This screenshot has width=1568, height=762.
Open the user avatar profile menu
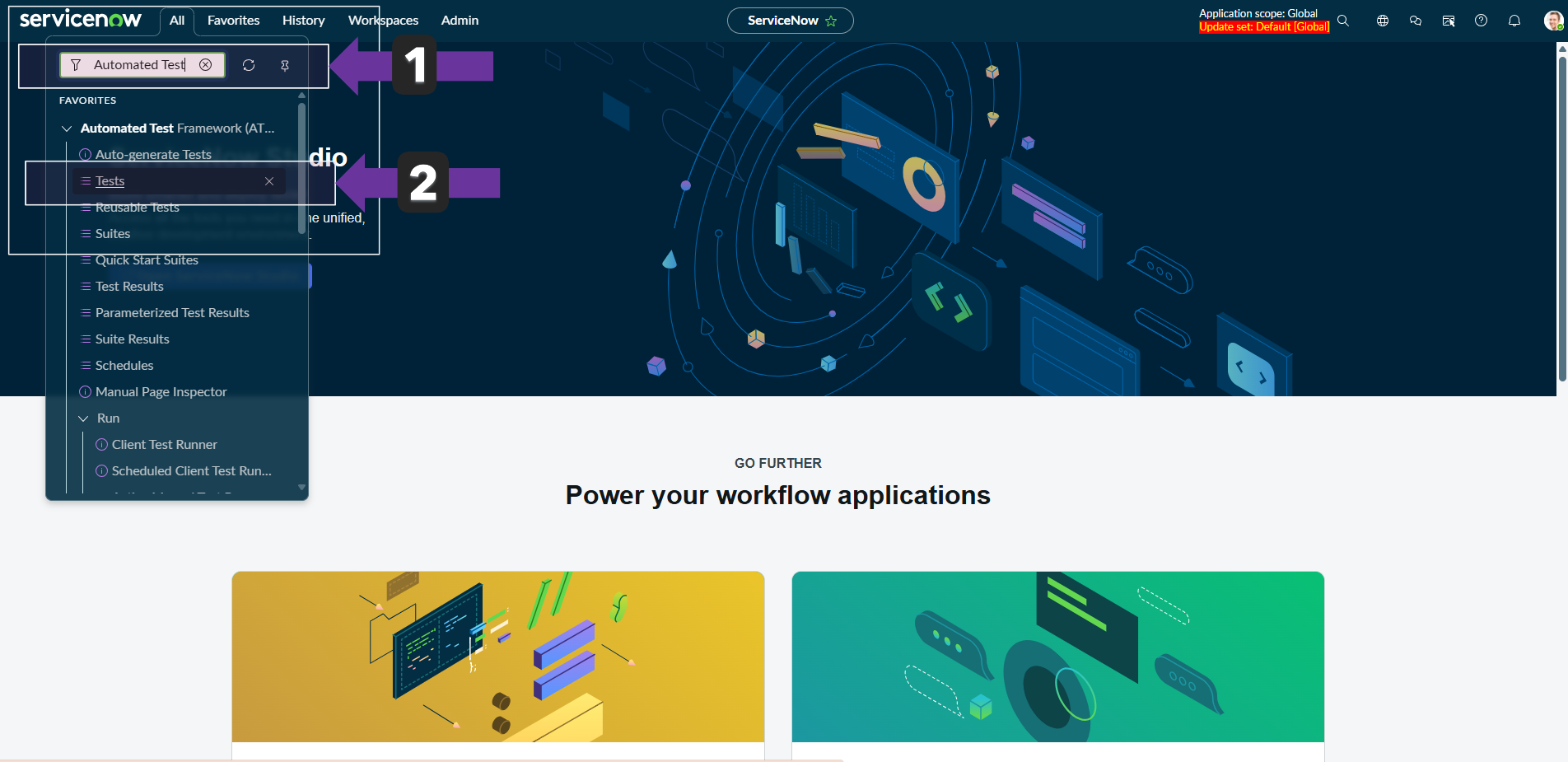pyautogui.click(x=1552, y=21)
